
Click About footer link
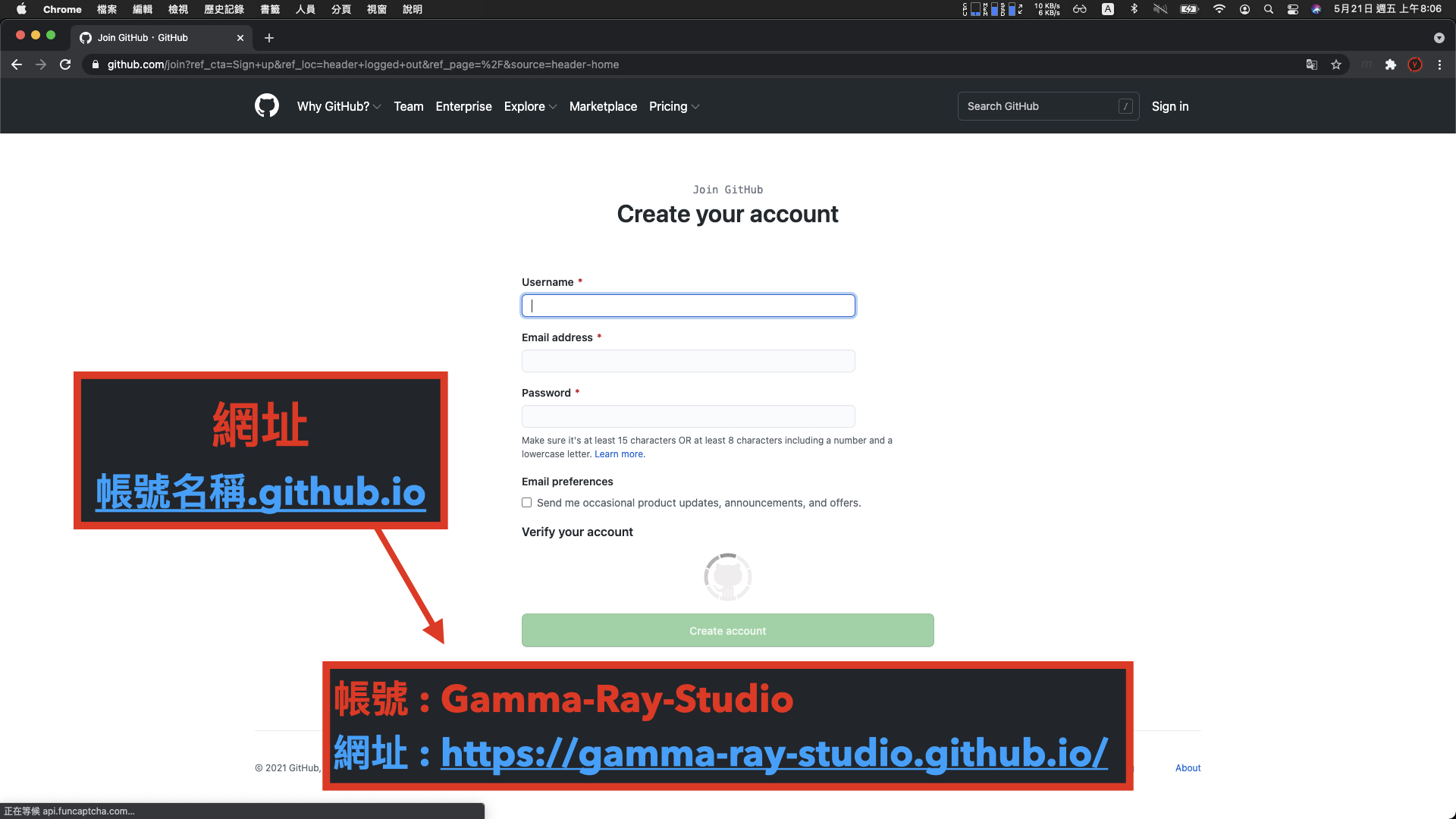(1188, 768)
